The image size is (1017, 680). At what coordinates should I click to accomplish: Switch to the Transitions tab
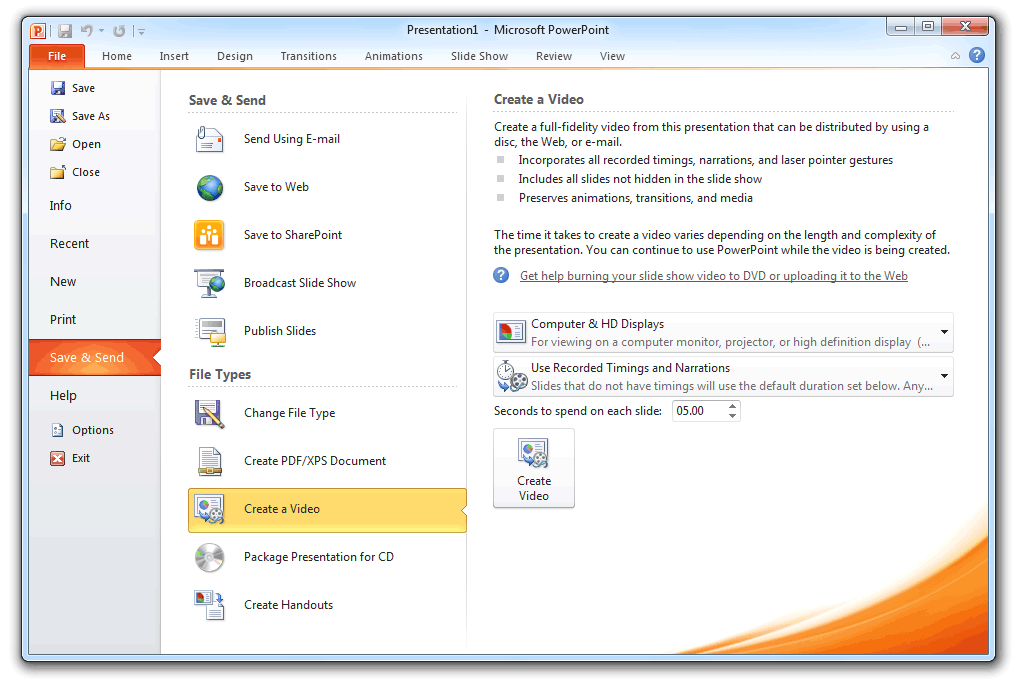309,56
